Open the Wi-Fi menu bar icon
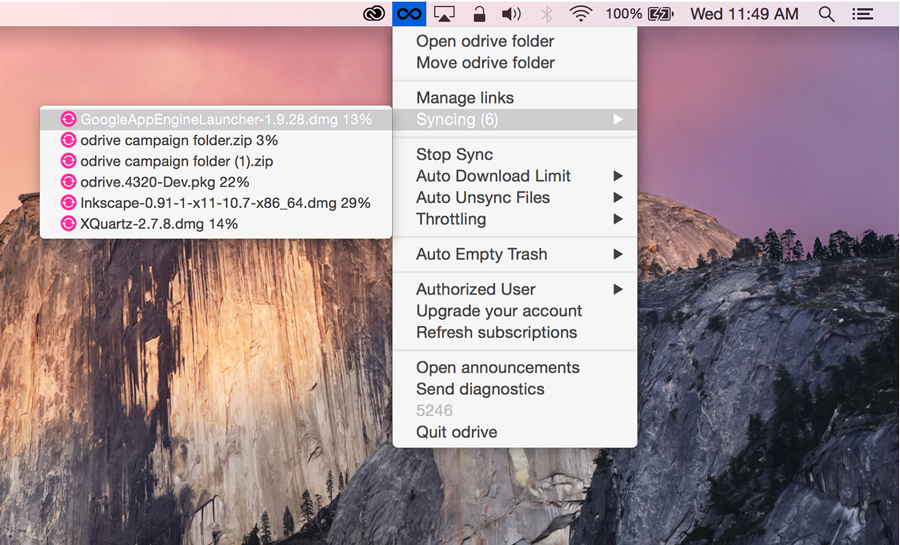The width and height of the screenshot is (900, 545). point(581,14)
